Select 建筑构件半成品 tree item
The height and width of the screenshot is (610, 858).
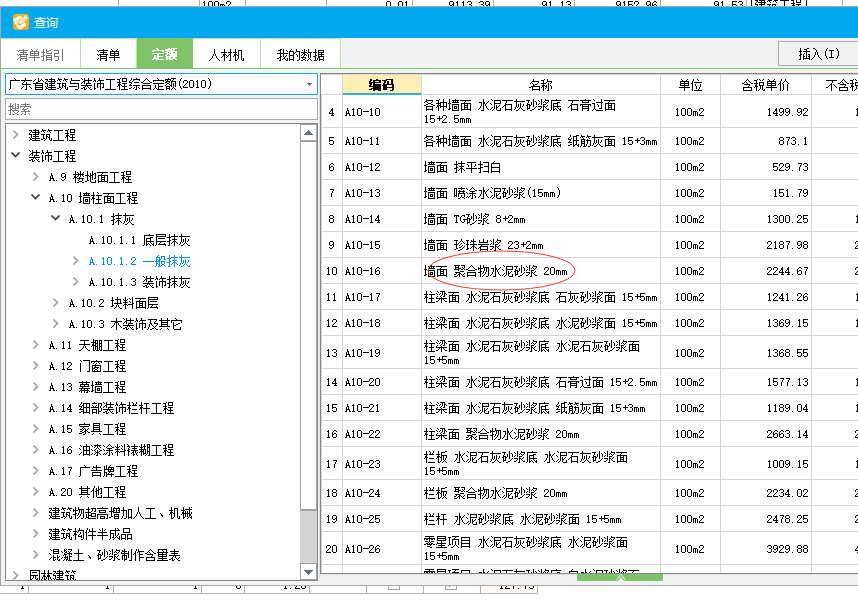(x=90, y=534)
